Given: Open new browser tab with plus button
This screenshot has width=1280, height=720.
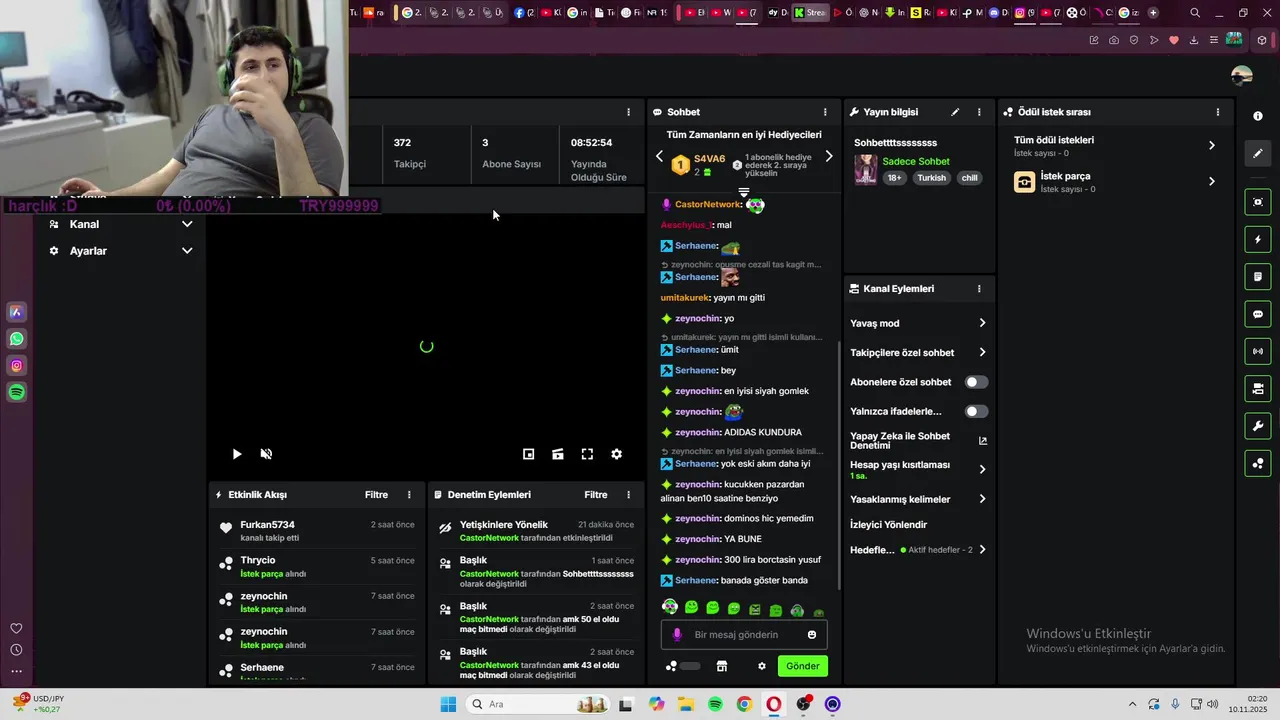Looking at the screenshot, I should (1153, 13).
